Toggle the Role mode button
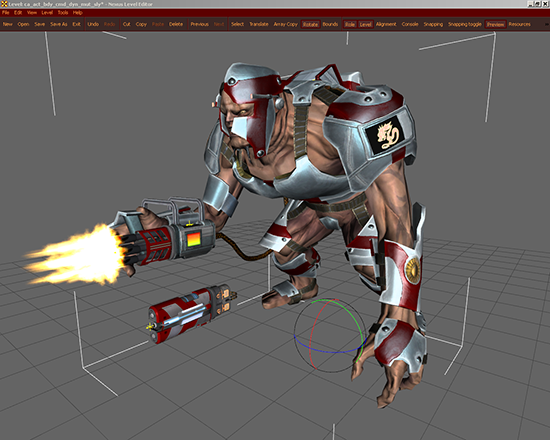550x440 pixels. pyautogui.click(x=350, y=24)
